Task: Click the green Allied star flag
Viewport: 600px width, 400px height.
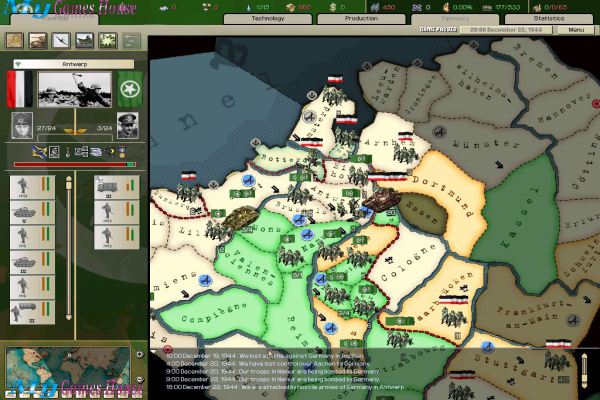Action: [x=130, y=89]
